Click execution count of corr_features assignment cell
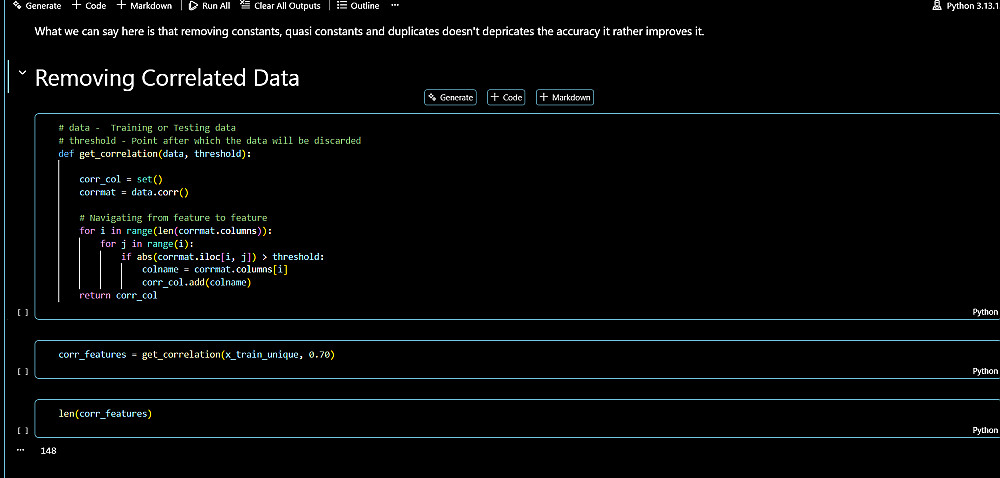Image resolution: width=1000 pixels, height=478 pixels. click(22, 372)
